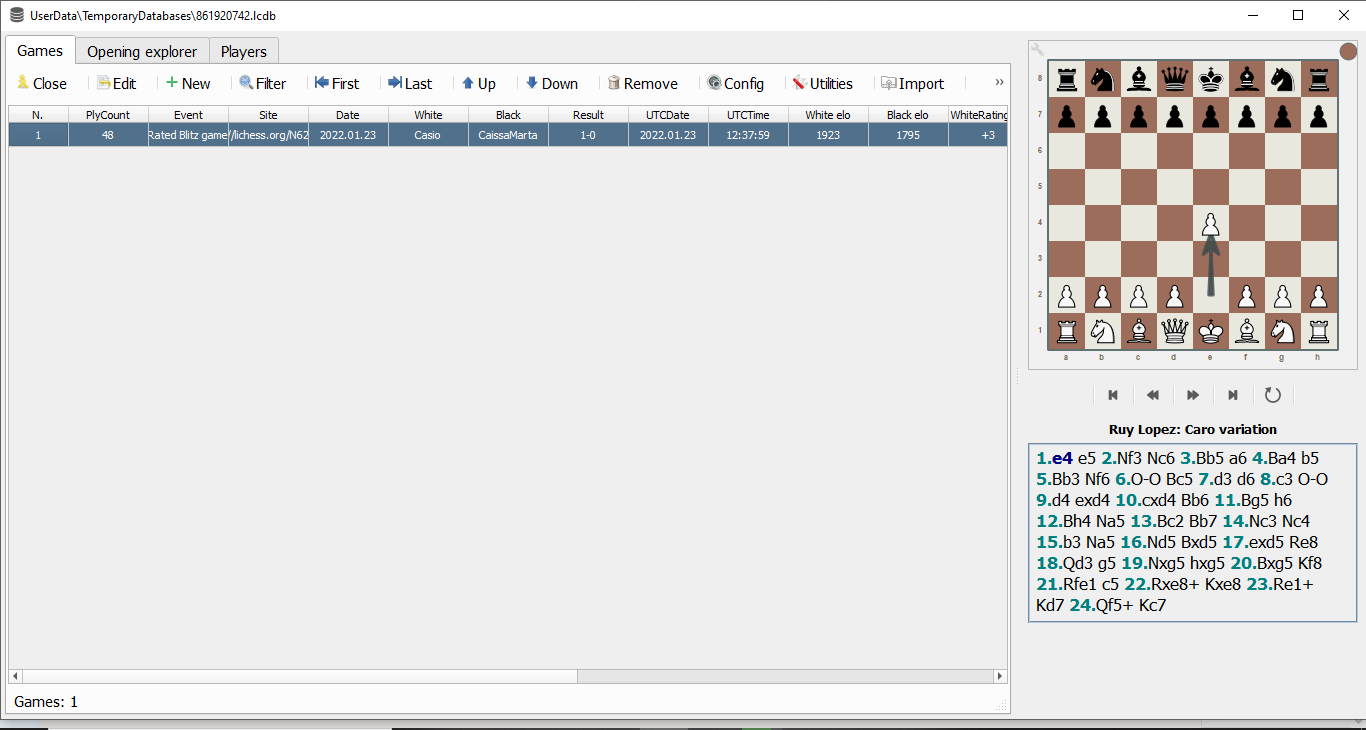This screenshot has height=730, width=1366.
Task: Click the white queen on d1
Action: click(x=1175, y=331)
